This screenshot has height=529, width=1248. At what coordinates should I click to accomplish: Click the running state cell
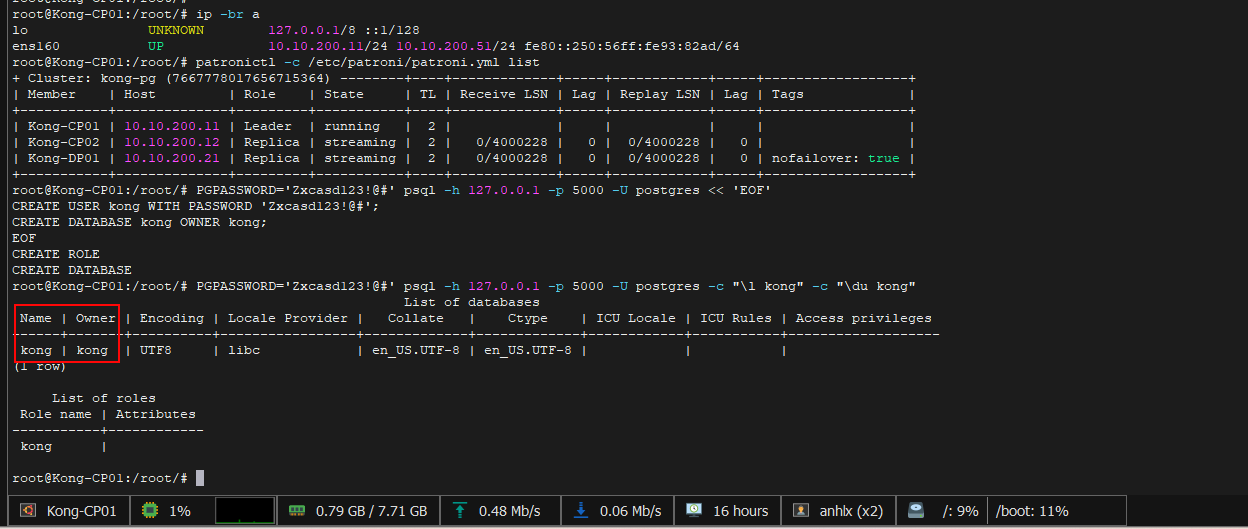click(x=352, y=126)
